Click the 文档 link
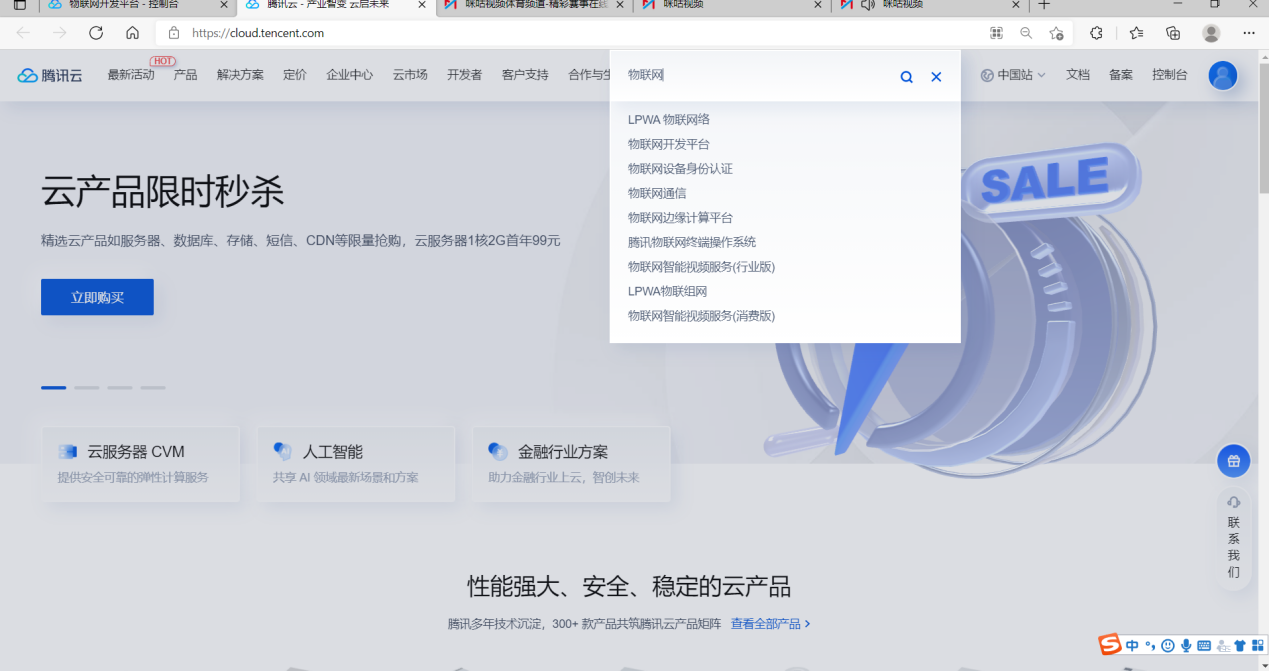 tap(1077, 75)
